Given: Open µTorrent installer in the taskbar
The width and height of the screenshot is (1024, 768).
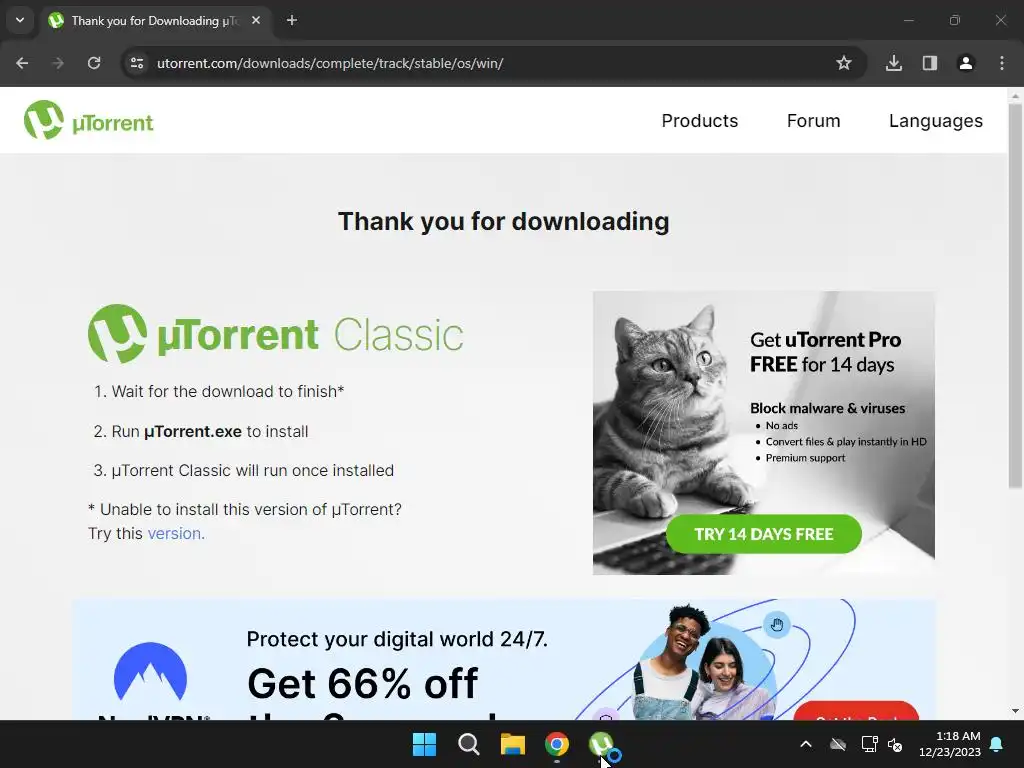Looking at the screenshot, I should (601, 744).
